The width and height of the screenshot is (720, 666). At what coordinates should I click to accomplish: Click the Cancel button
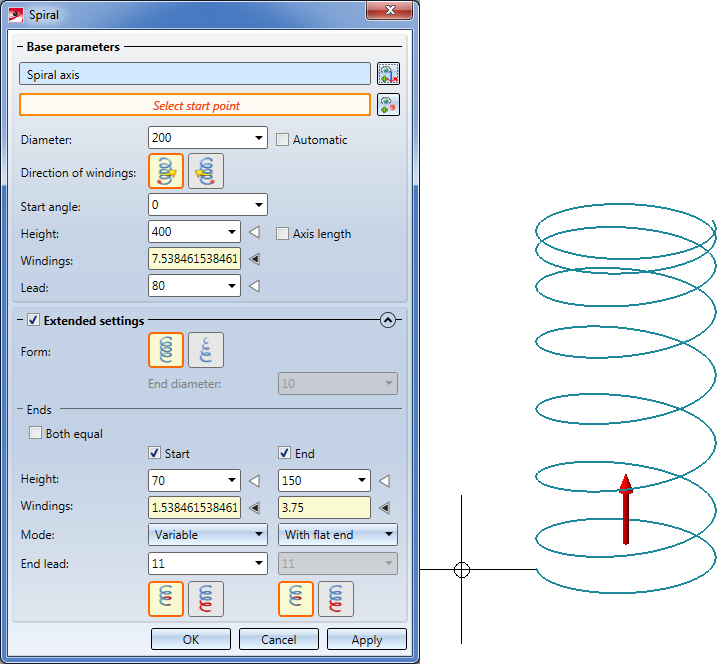pos(279,639)
